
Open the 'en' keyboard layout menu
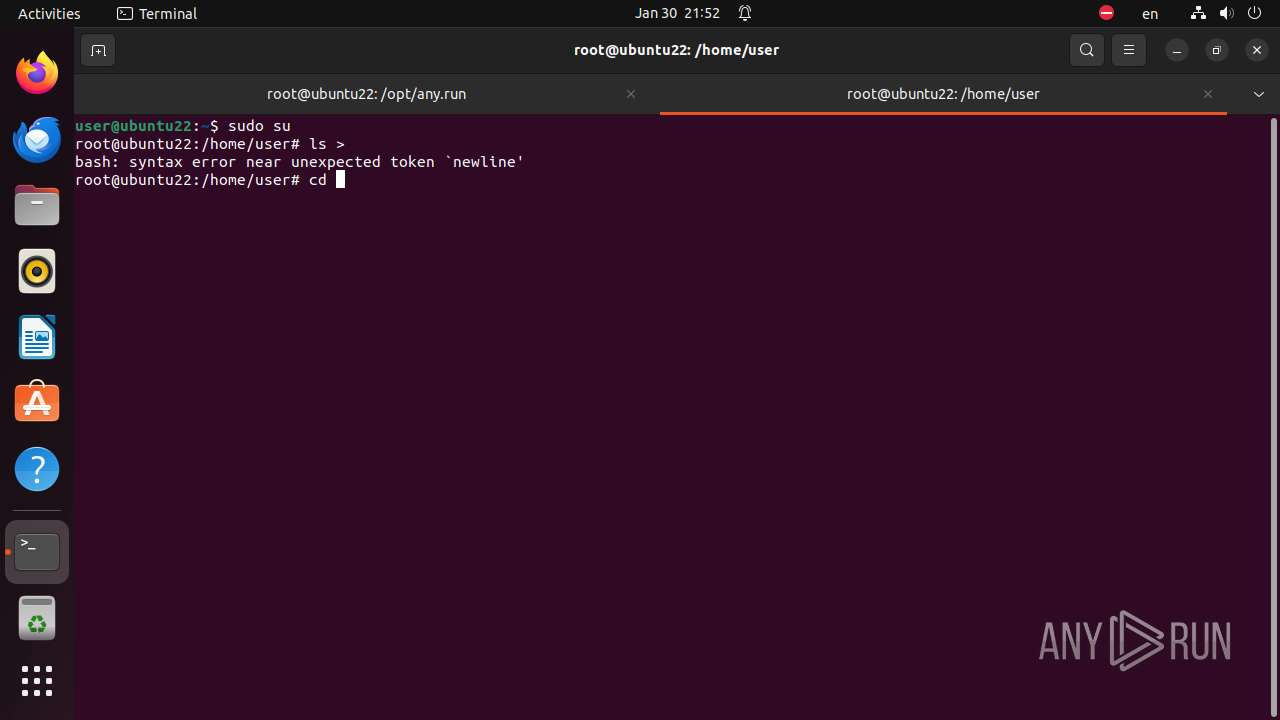click(x=1150, y=14)
